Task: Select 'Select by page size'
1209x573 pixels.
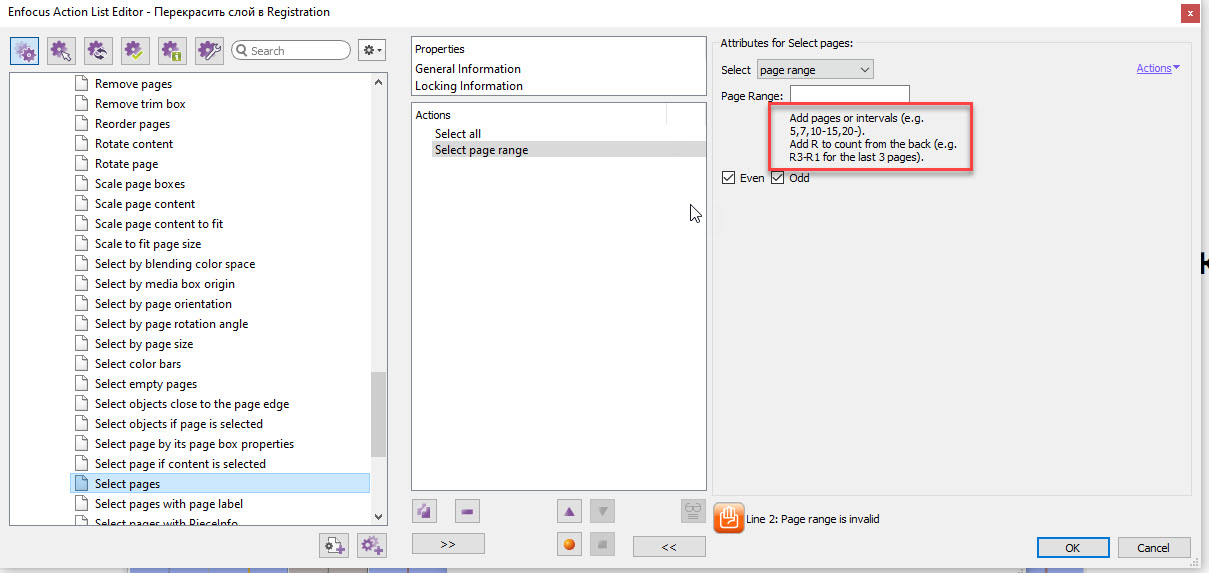Action: 144,344
